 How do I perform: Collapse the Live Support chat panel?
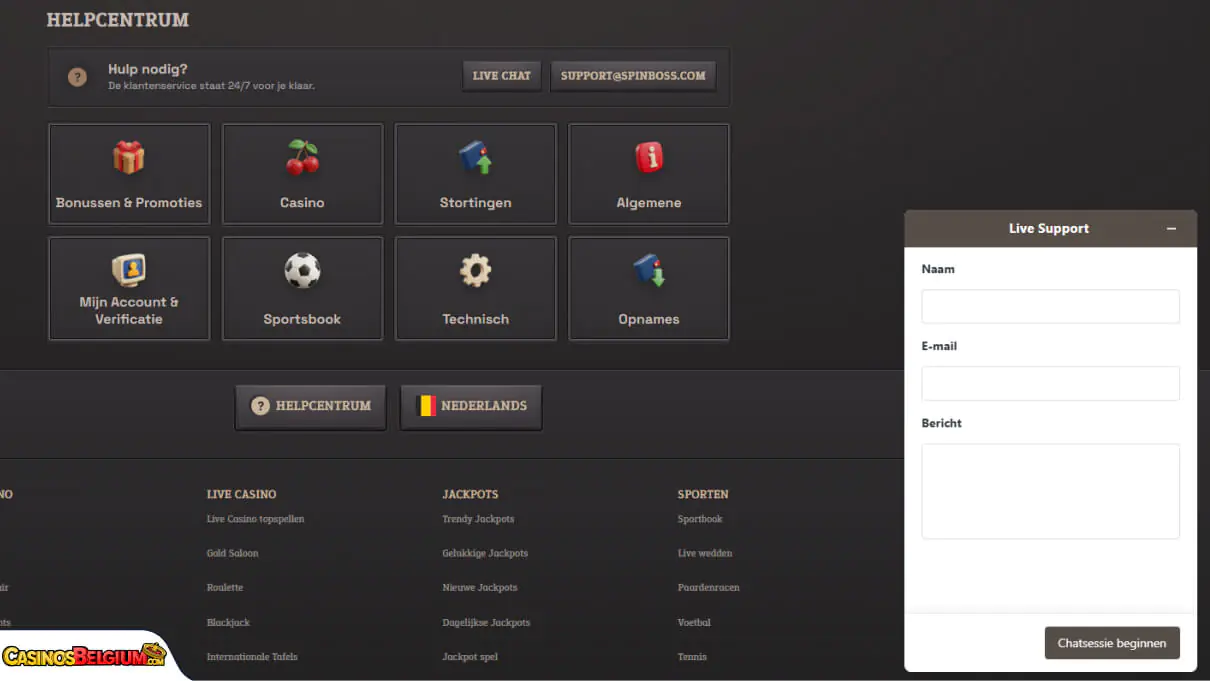click(1171, 228)
